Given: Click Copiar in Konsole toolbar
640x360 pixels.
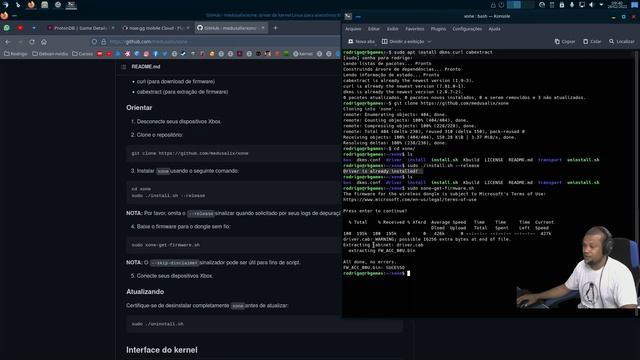Looking at the screenshot, I should [565, 42].
